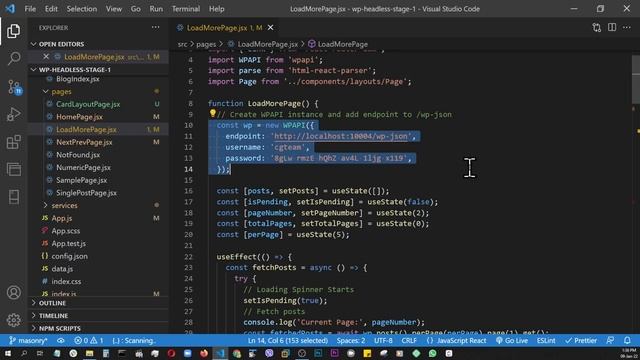
Task: Open the Help menu
Action: click(217, 9)
